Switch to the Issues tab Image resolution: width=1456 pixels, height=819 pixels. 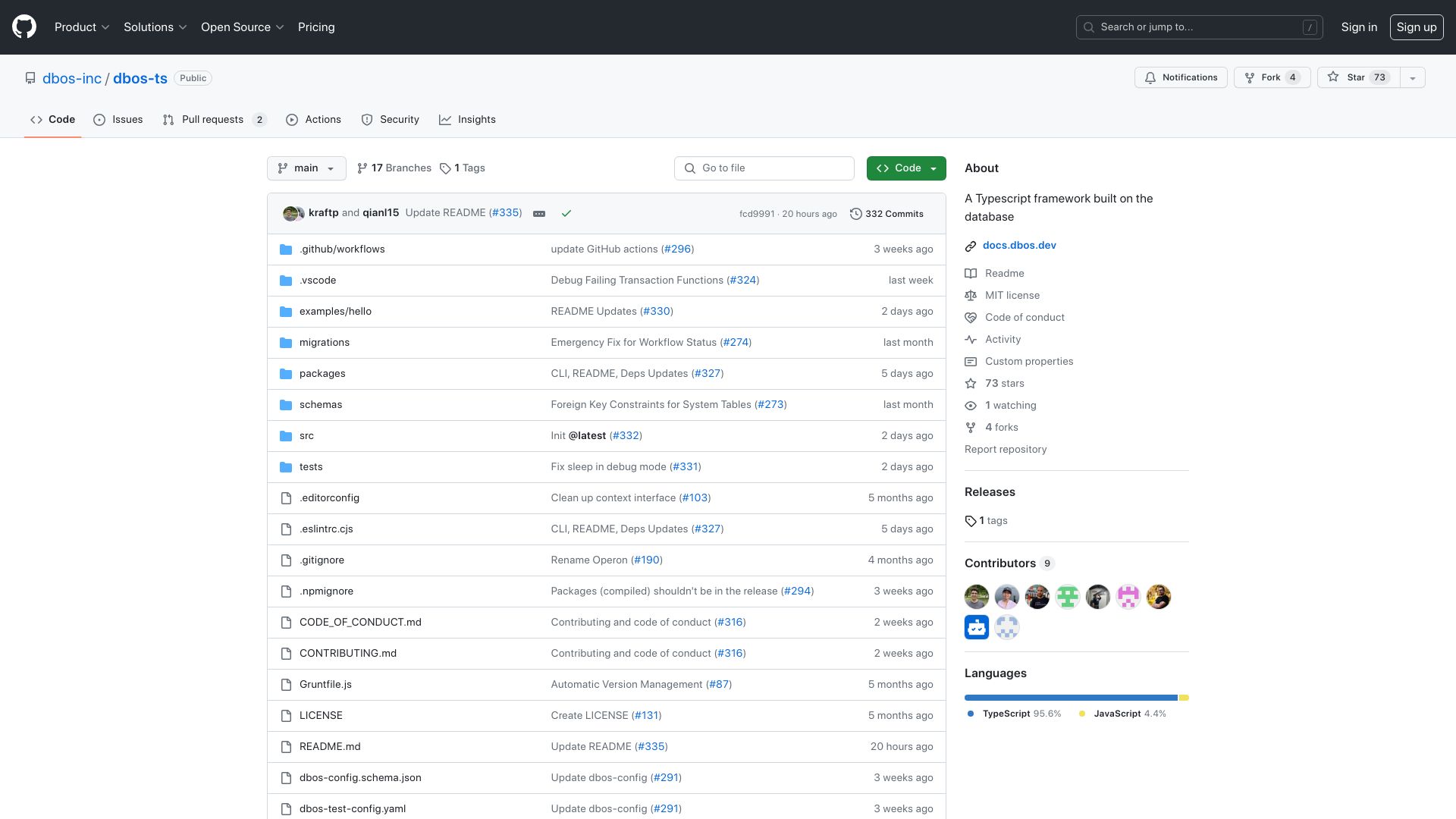click(118, 120)
